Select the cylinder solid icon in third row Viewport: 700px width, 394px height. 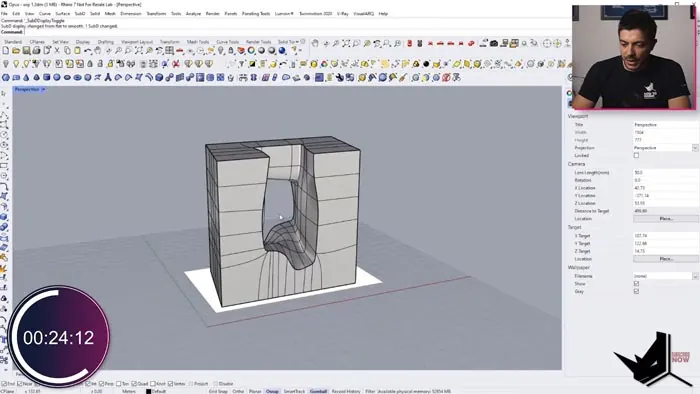pos(46,77)
